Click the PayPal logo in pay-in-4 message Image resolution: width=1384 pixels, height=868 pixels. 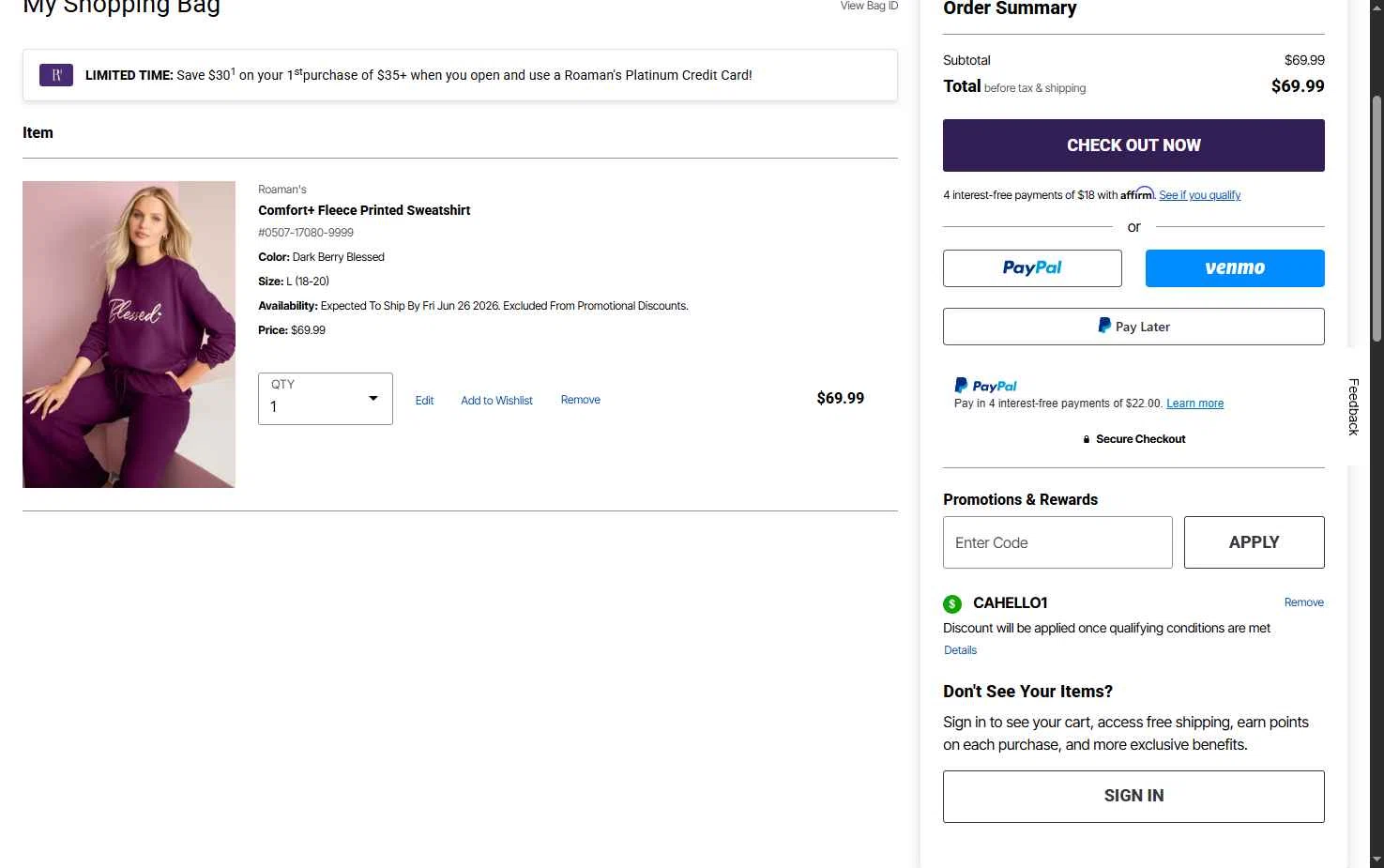pyautogui.click(x=985, y=386)
